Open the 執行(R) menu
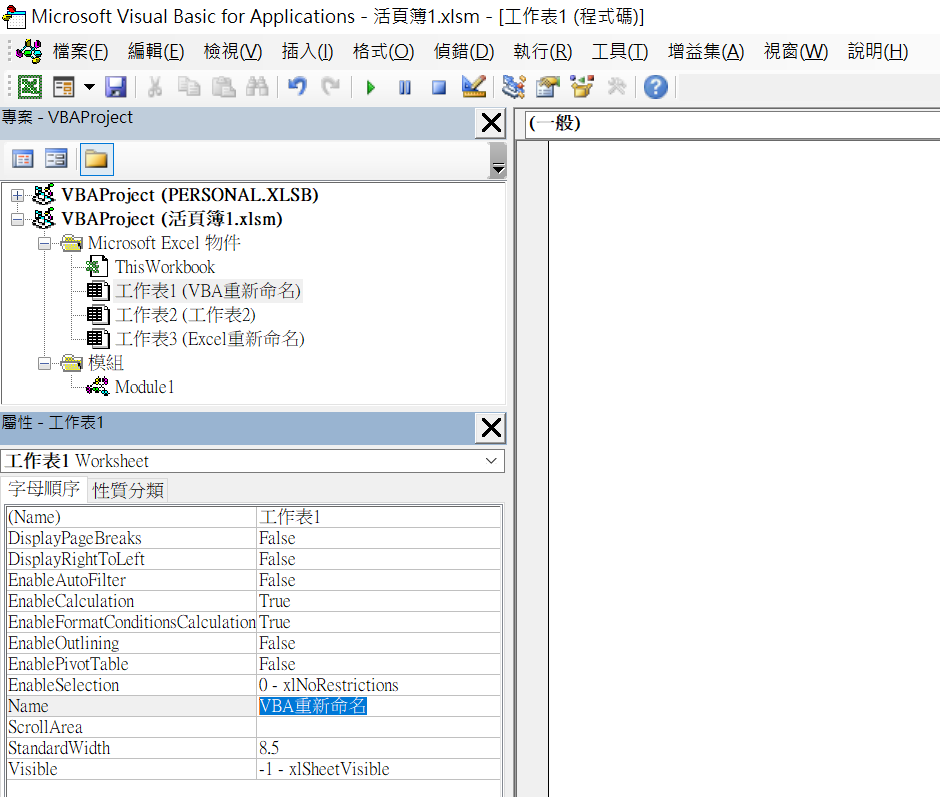The height and width of the screenshot is (797, 940). [x=543, y=52]
